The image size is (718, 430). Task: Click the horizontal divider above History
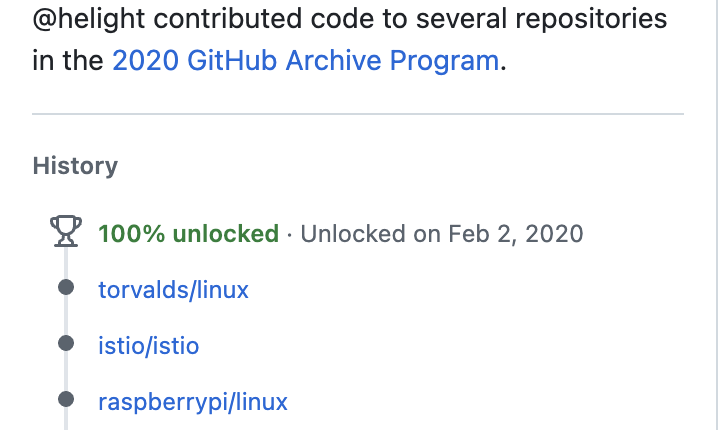(358, 115)
